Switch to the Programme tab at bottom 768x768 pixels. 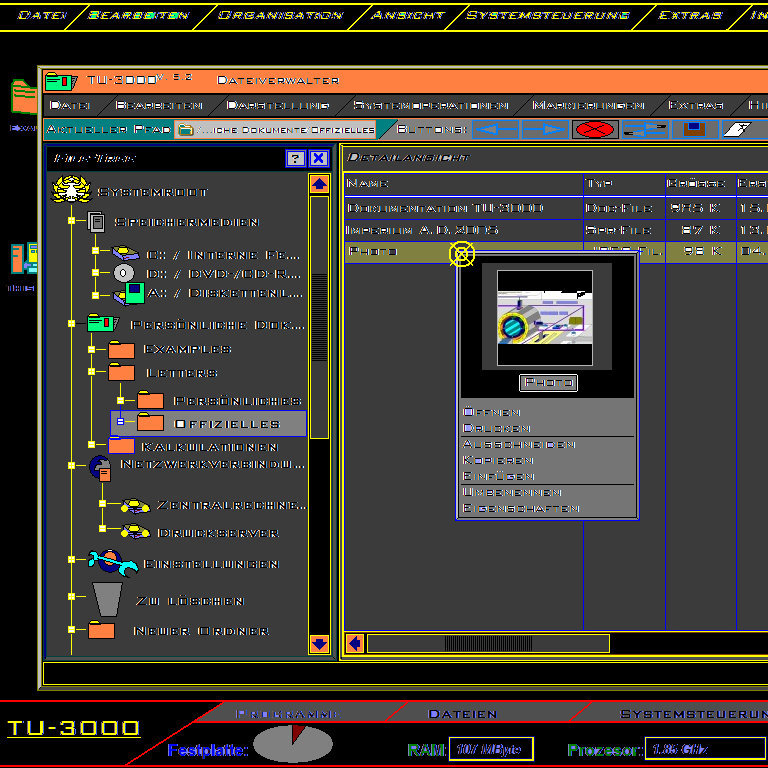point(288,714)
